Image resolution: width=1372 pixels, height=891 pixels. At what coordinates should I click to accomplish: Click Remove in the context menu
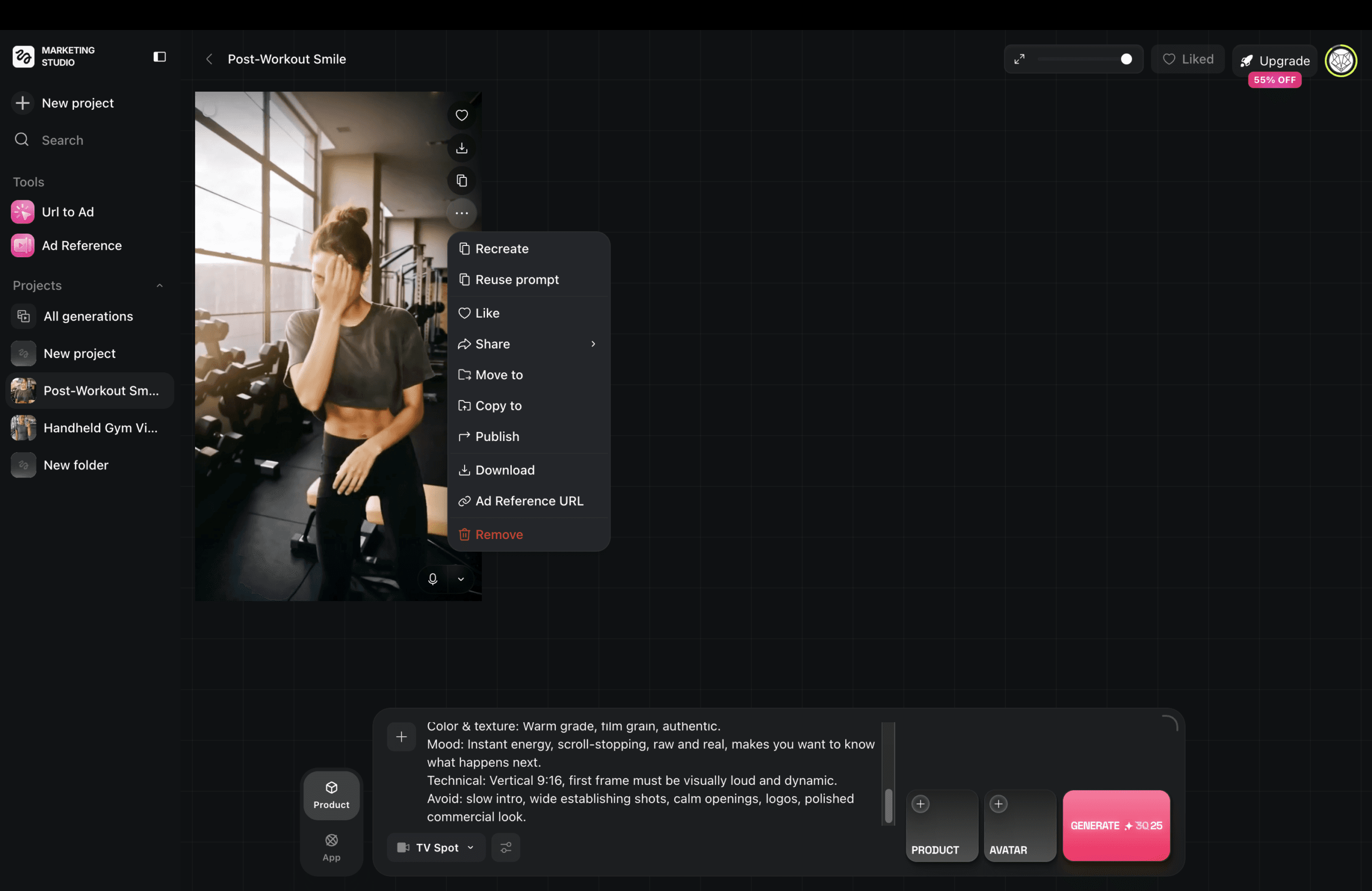(x=528, y=534)
